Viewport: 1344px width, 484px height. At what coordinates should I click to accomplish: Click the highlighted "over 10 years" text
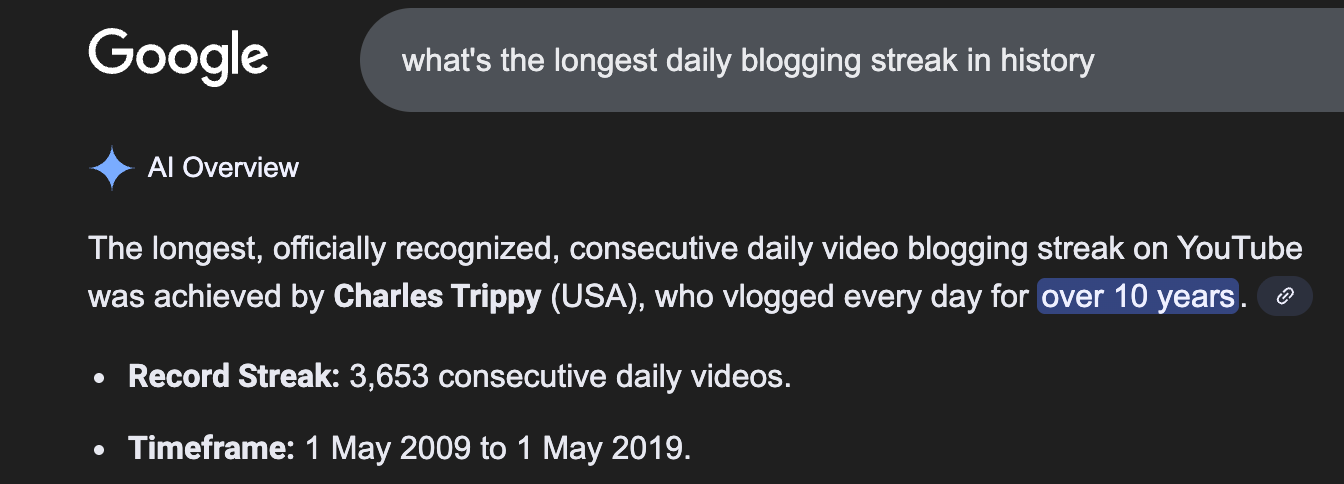[1138, 297]
